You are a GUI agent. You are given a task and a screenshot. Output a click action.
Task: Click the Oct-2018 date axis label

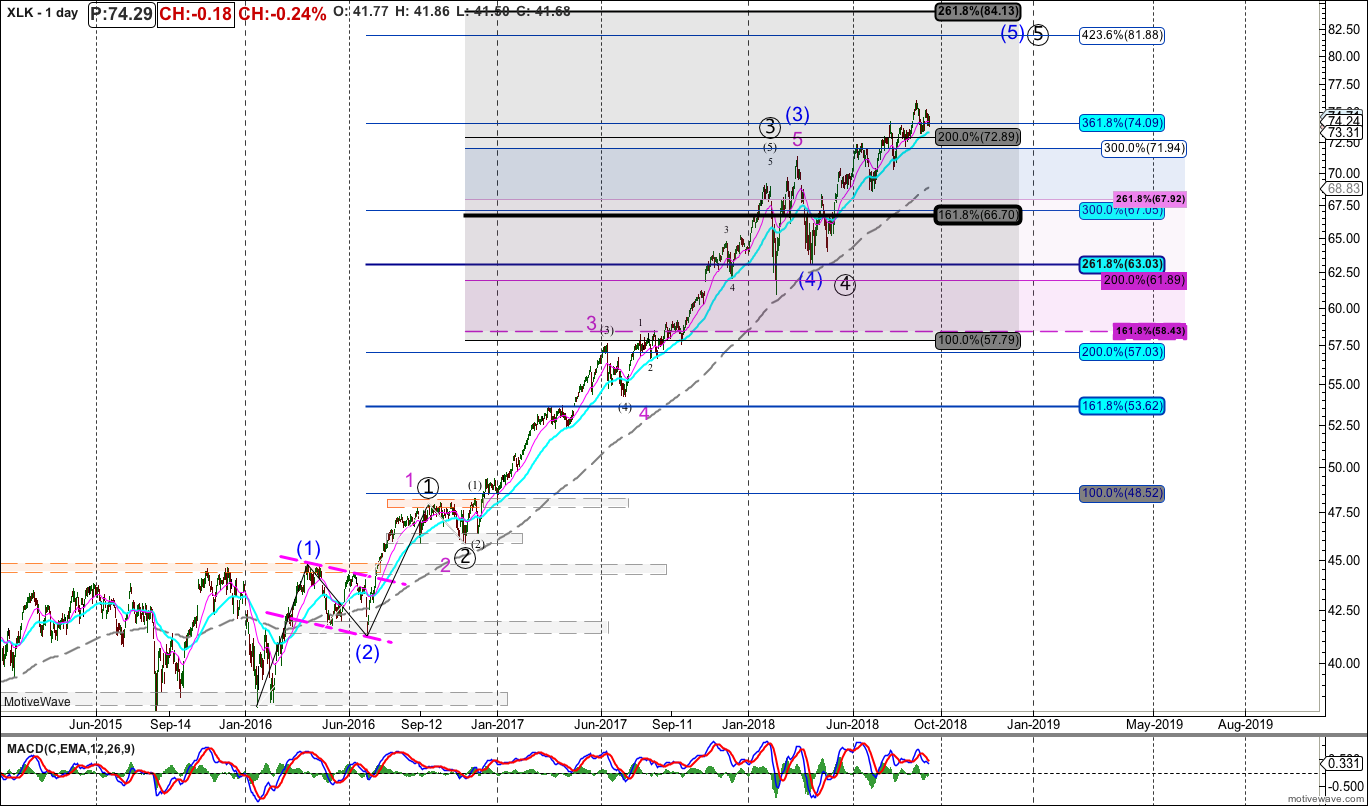coord(942,724)
